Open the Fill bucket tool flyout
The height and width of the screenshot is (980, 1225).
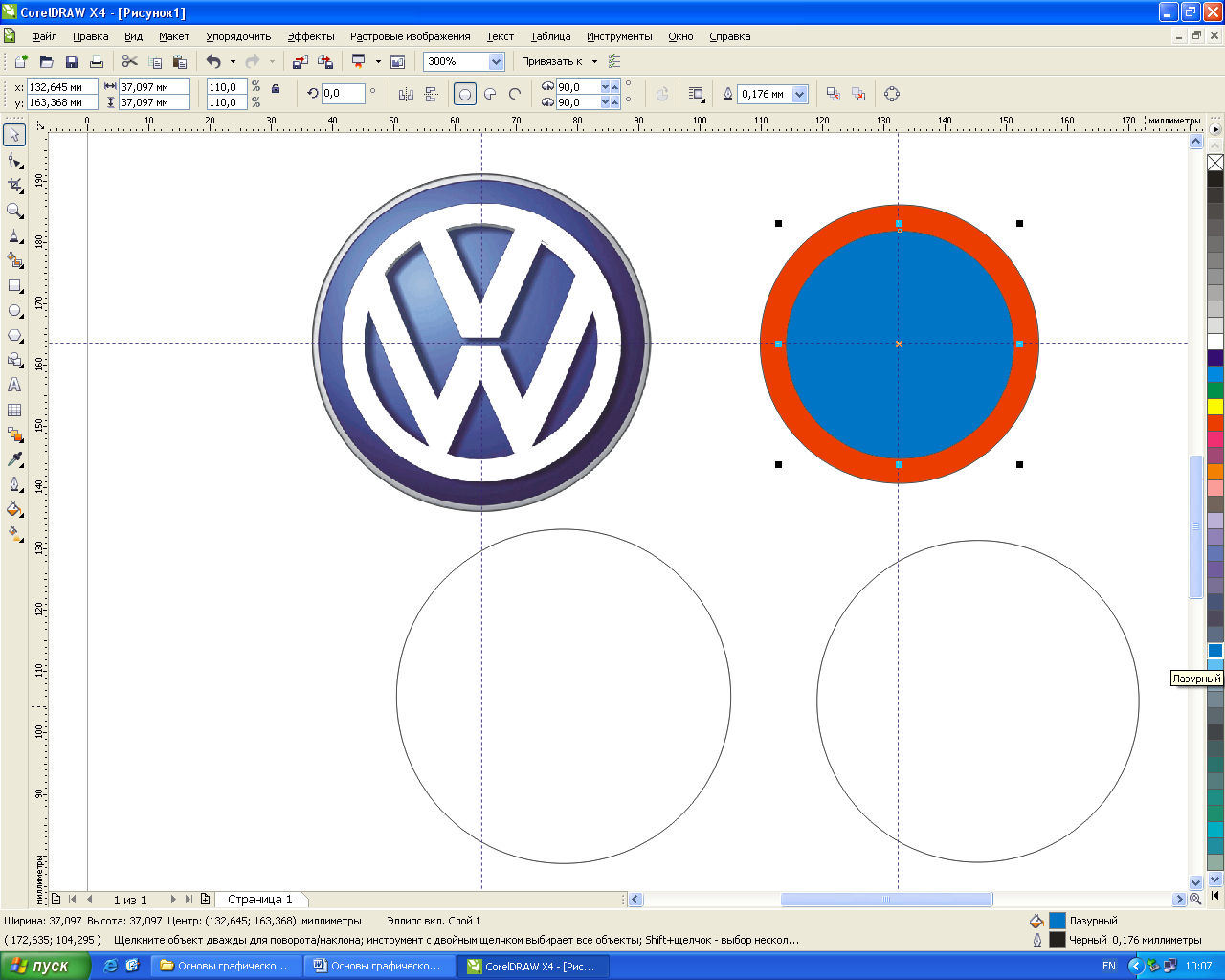pyautogui.click(x=14, y=509)
